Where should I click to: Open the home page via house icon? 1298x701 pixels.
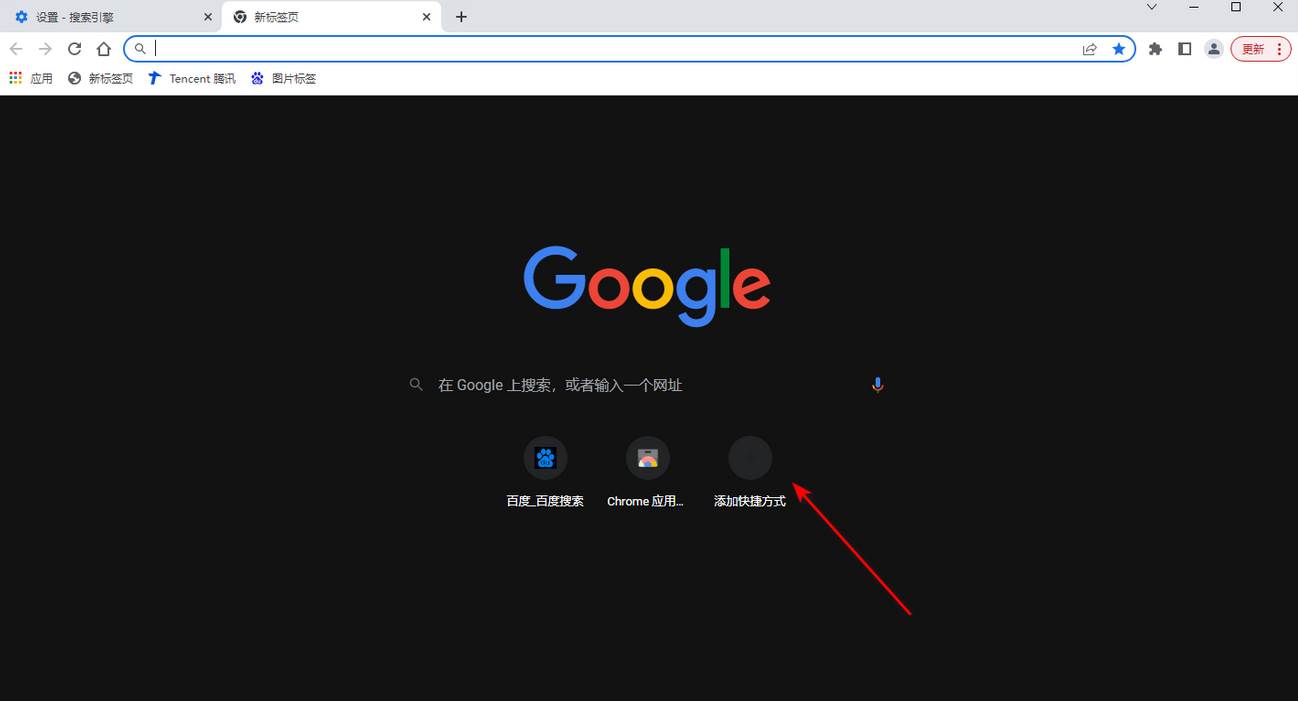click(x=104, y=49)
